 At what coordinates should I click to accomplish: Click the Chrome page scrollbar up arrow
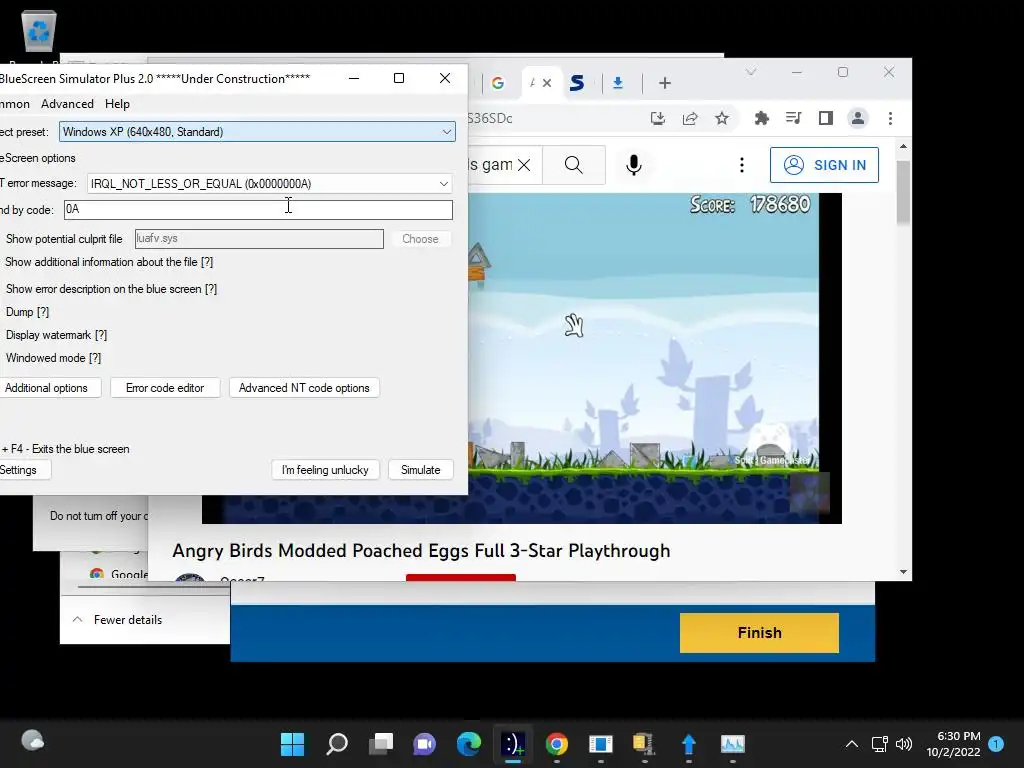click(x=903, y=147)
